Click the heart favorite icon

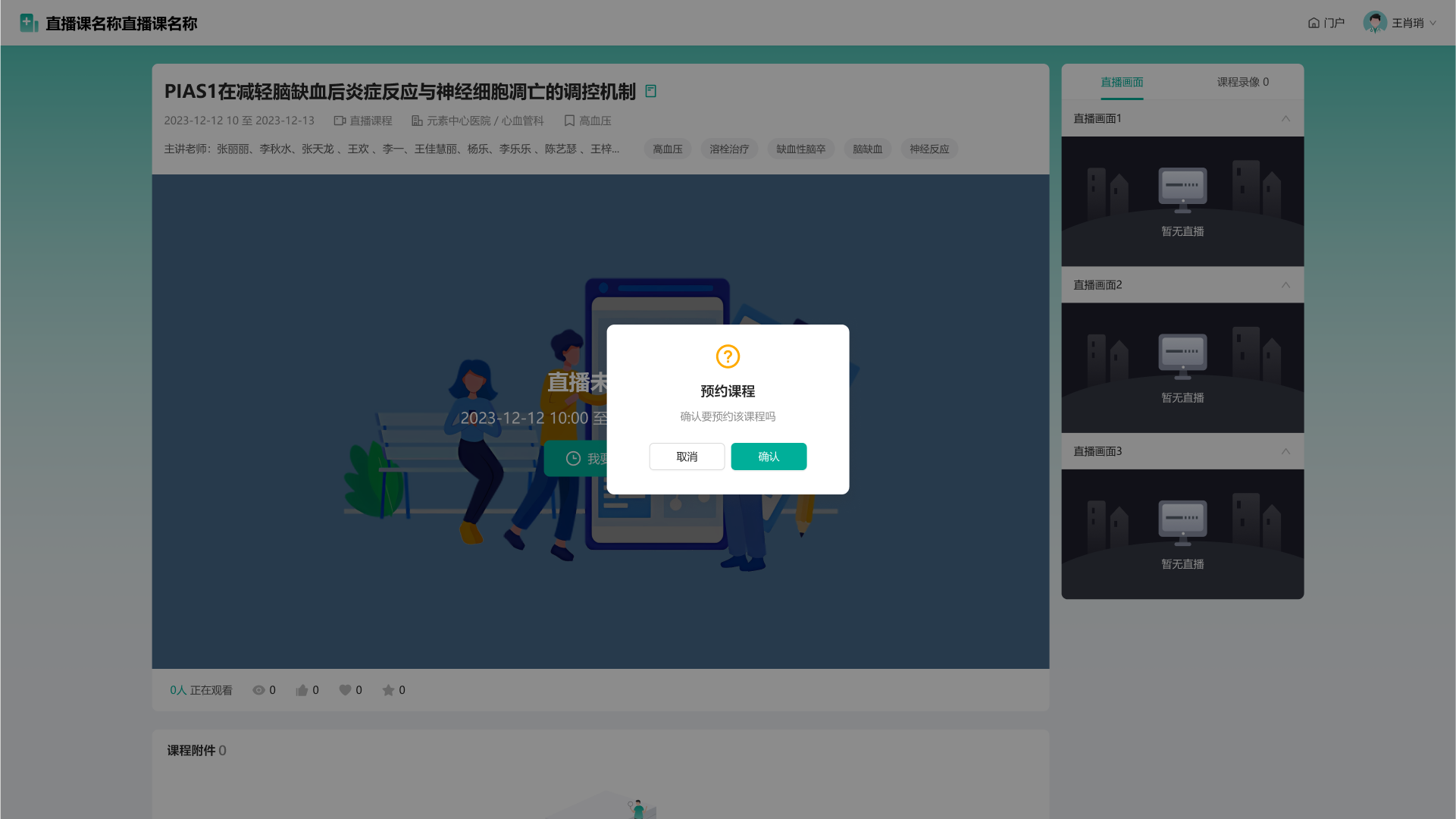(x=345, y=690)
